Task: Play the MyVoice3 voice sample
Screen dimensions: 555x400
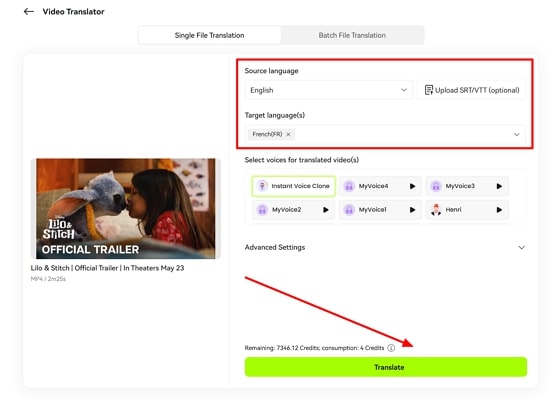Action: 499,186
